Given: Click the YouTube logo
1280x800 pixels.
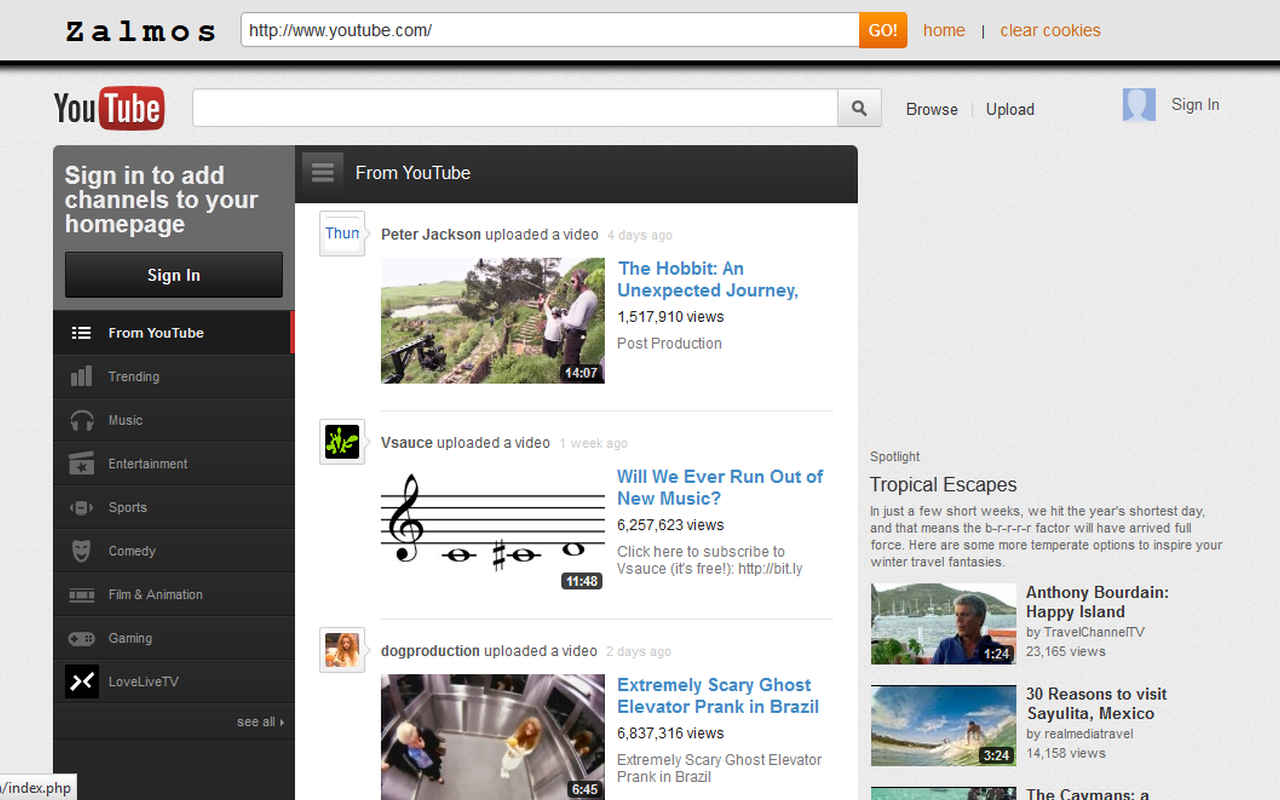Looking at the screenshot, I should pyautogui.click(x=109, y=108).
